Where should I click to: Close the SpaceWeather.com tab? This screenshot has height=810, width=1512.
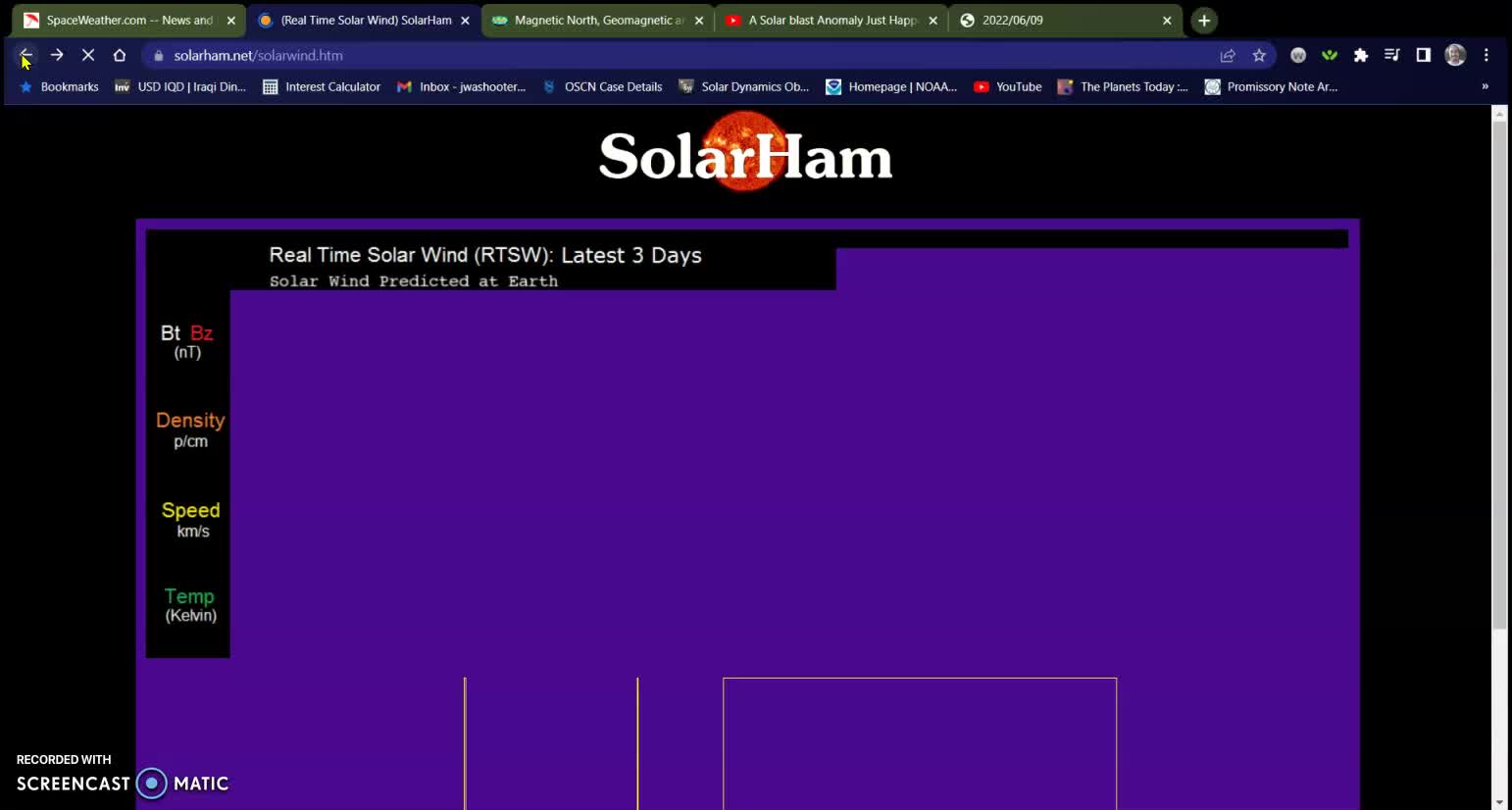tap(231, 21)
